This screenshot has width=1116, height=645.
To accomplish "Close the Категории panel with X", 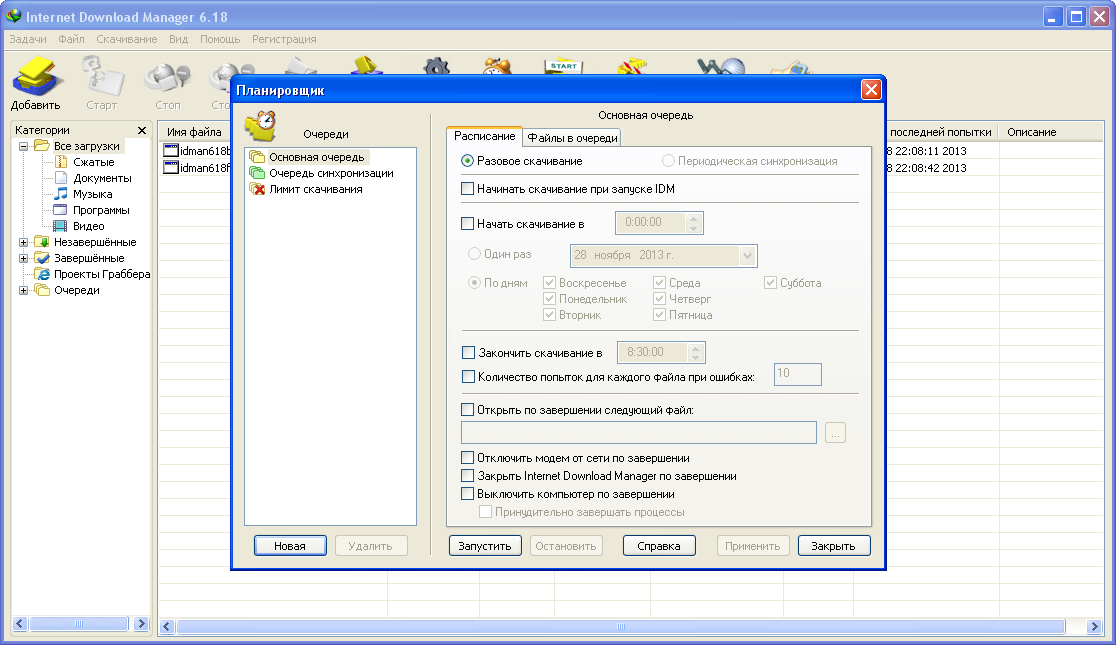I will [x=142, y=130].
